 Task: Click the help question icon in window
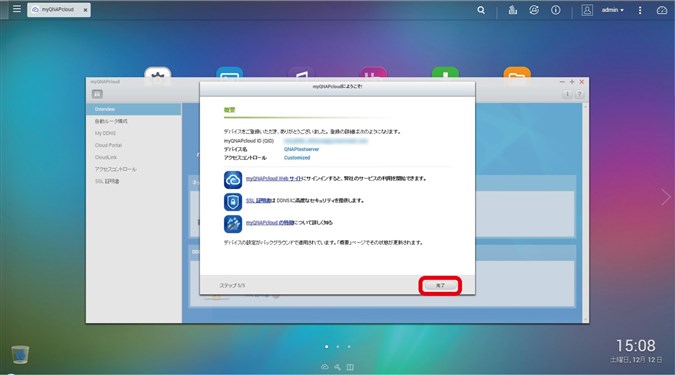tap(579, 94)
